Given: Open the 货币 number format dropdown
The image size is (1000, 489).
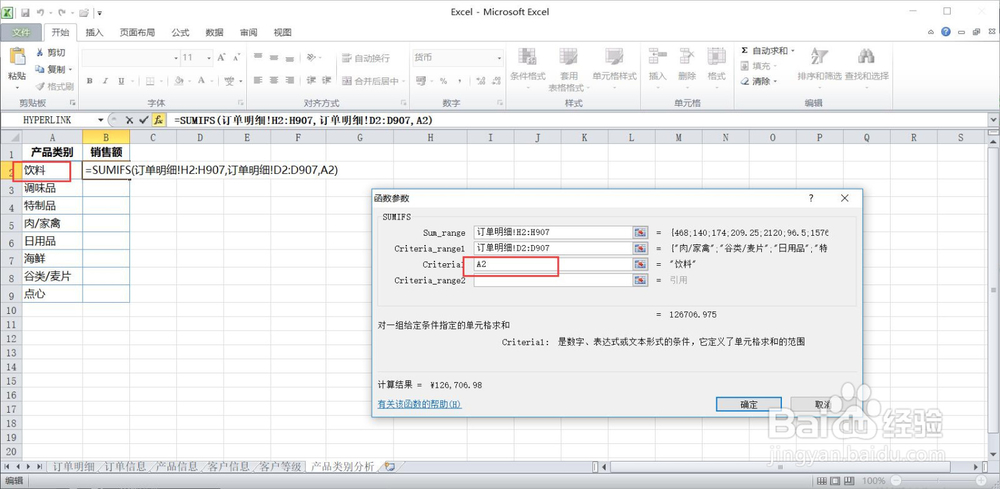Looking at the screenshot, I should (x=499, y=57).
